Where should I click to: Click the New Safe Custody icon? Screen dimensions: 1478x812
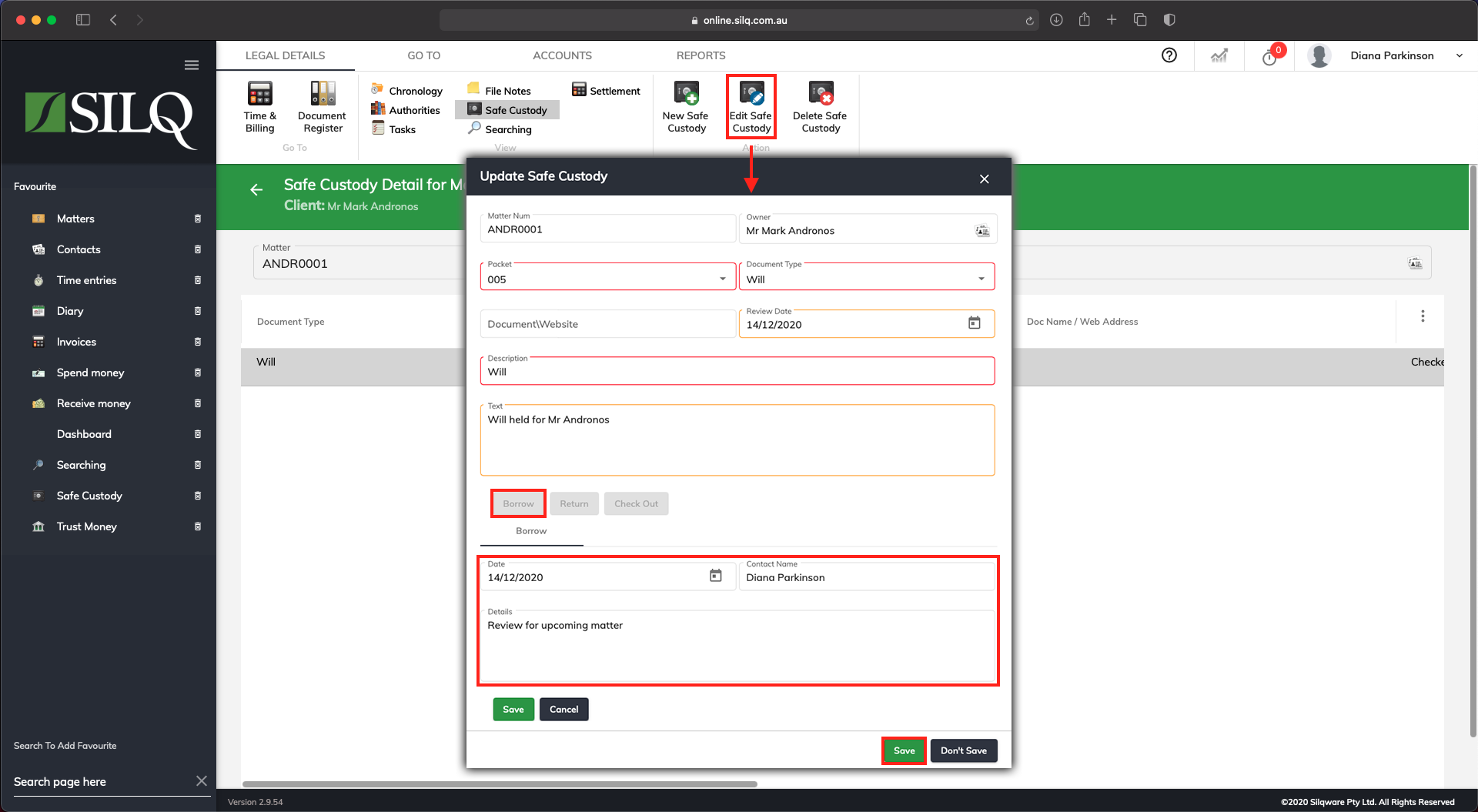(685, 95)
